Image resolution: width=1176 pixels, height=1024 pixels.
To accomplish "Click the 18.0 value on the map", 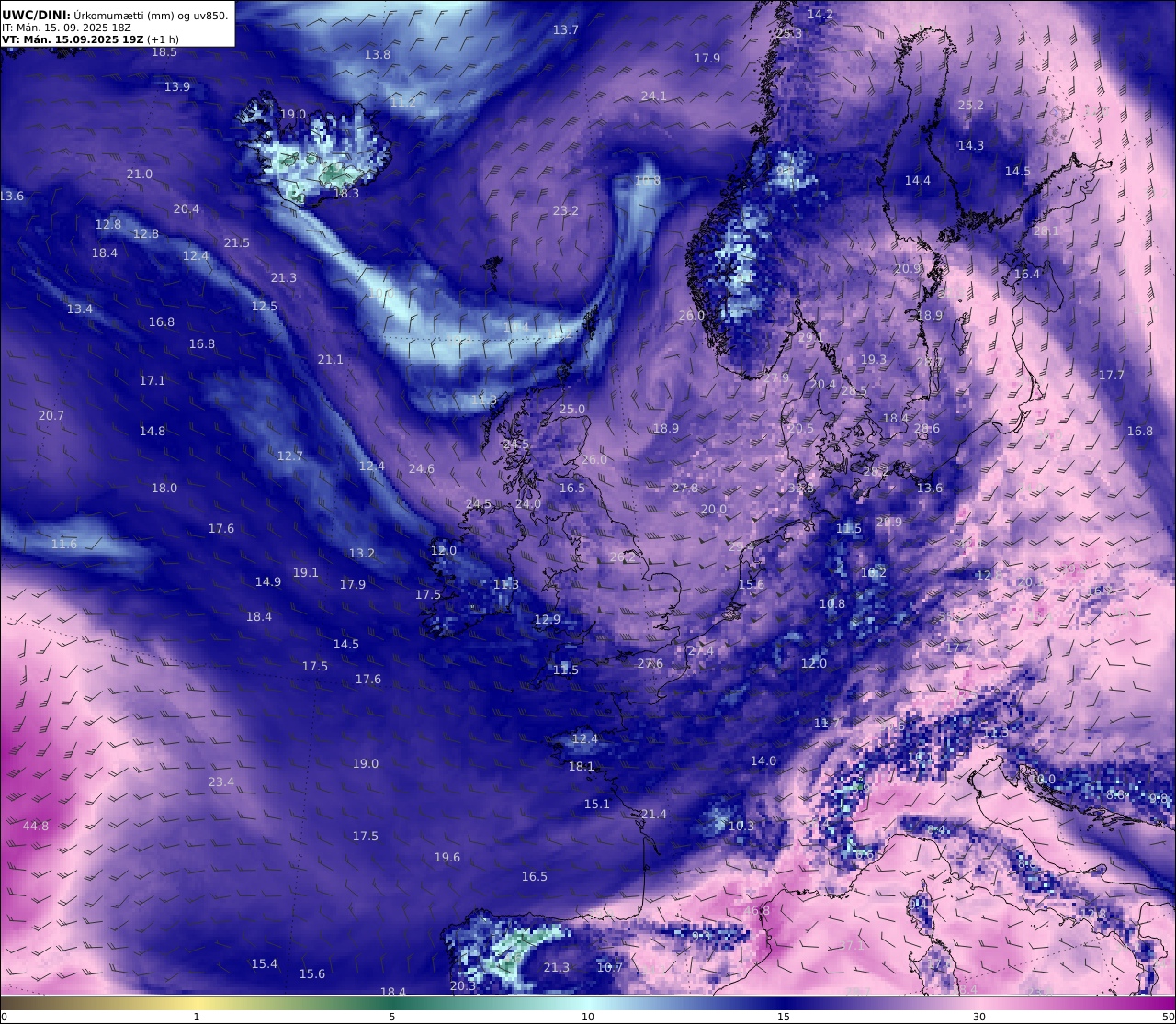I will (x=164, y=488).
